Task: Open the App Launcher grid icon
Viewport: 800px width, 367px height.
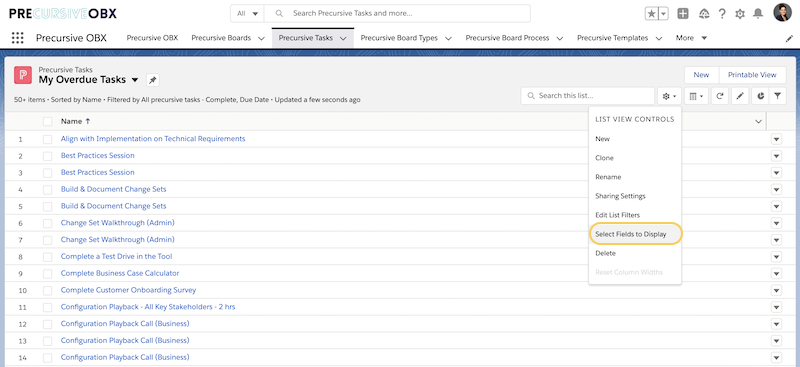Action: [17, 38]
